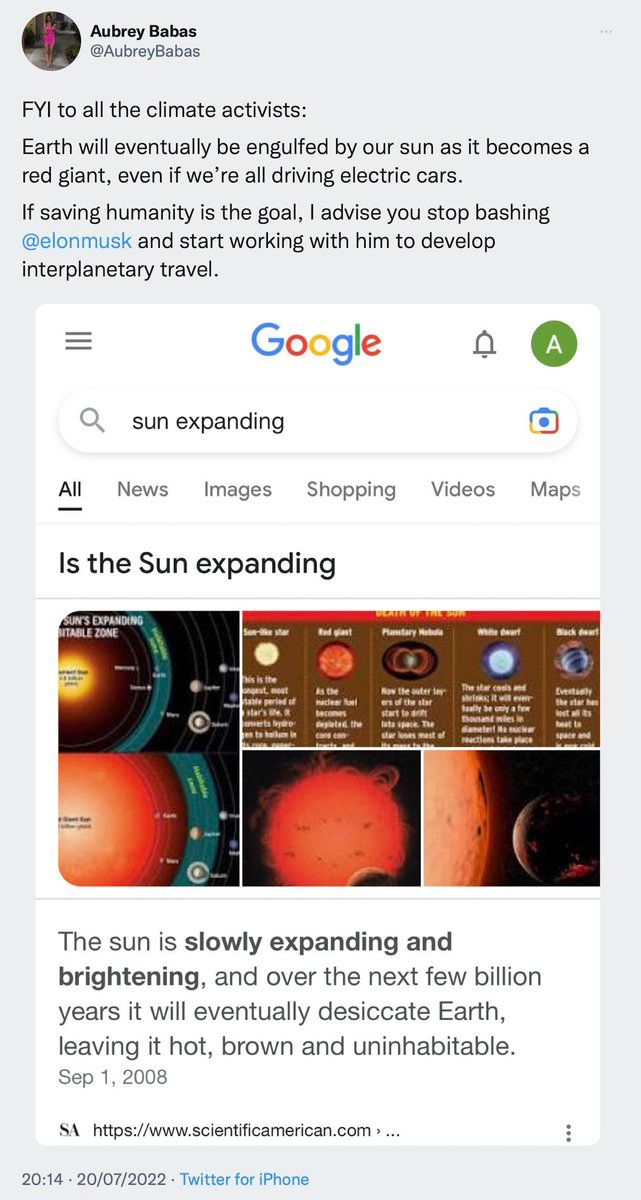Click the Google logo
This screenshot has height=1200, width=641.
click(x=316, y=342)
